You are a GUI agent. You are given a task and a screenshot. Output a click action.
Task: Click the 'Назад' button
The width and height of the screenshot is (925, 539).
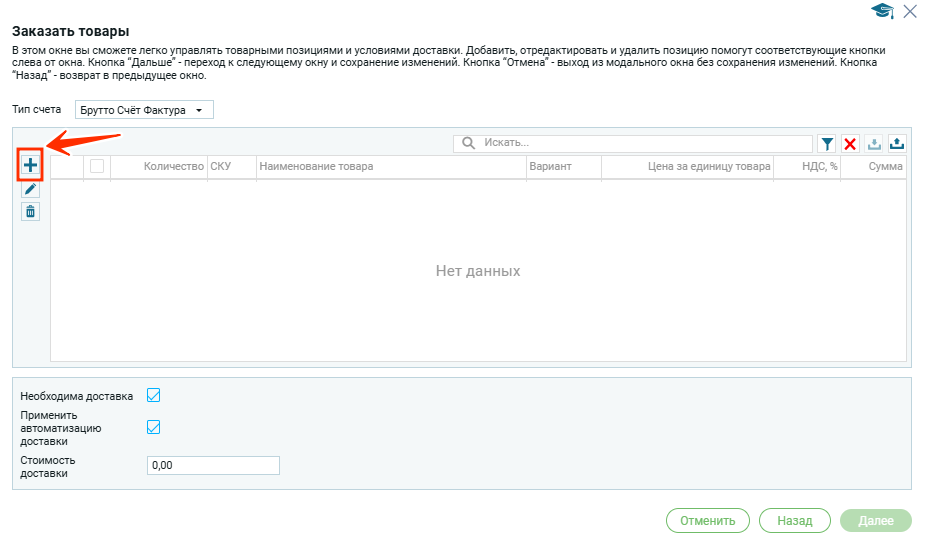pyautogui.click(x=795, y=520)
